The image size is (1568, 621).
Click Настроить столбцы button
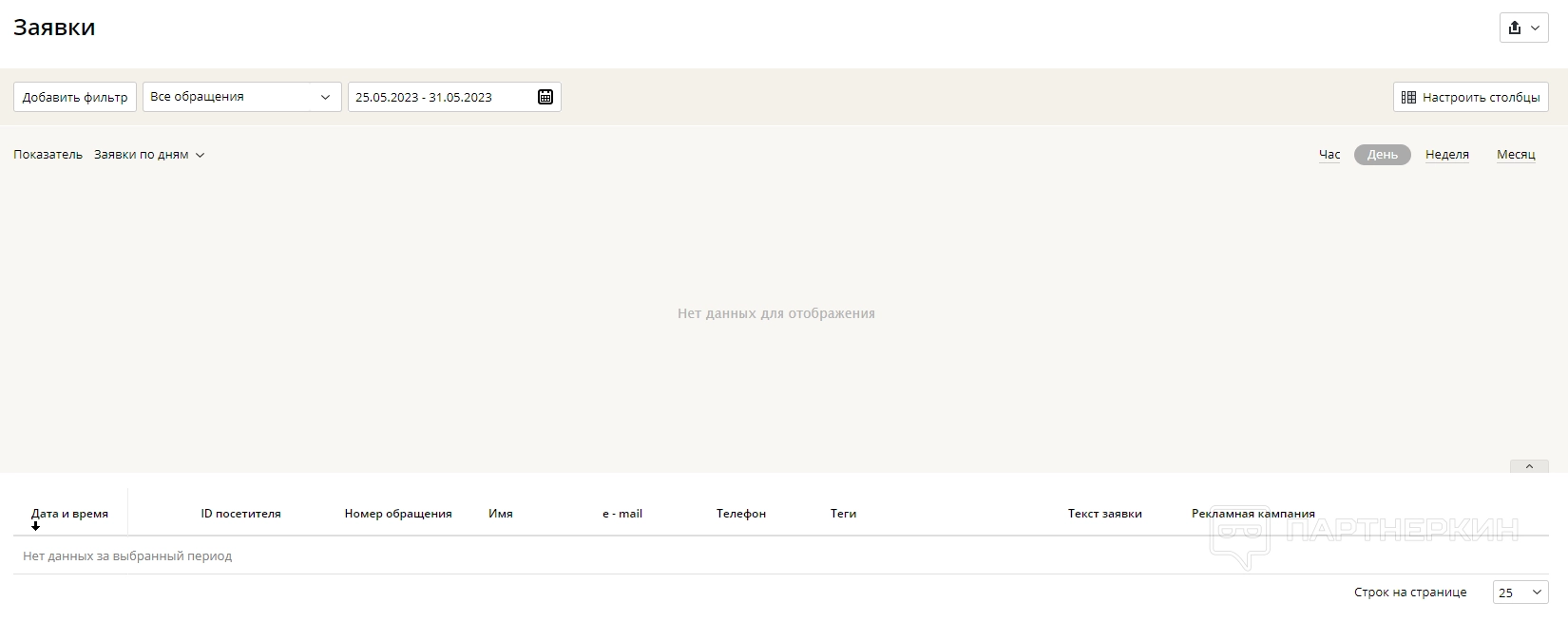point(1471,97)
